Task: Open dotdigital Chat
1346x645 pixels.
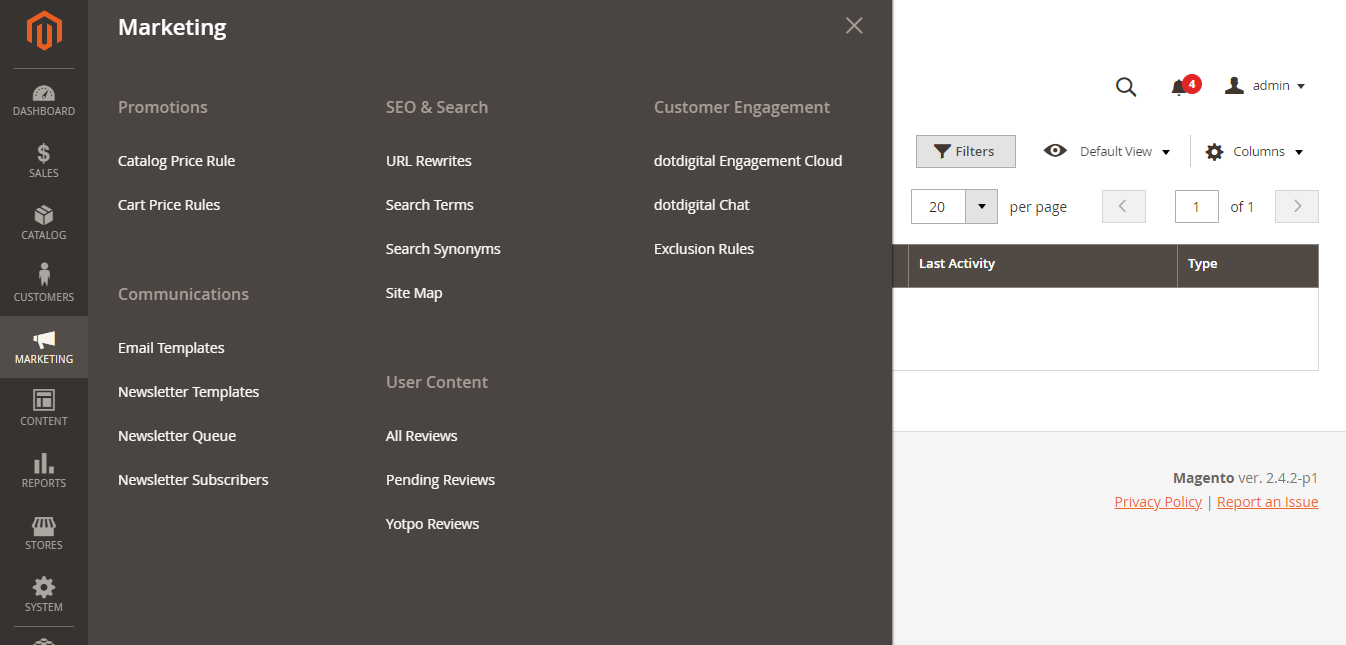Action: [x=702, y=205]
